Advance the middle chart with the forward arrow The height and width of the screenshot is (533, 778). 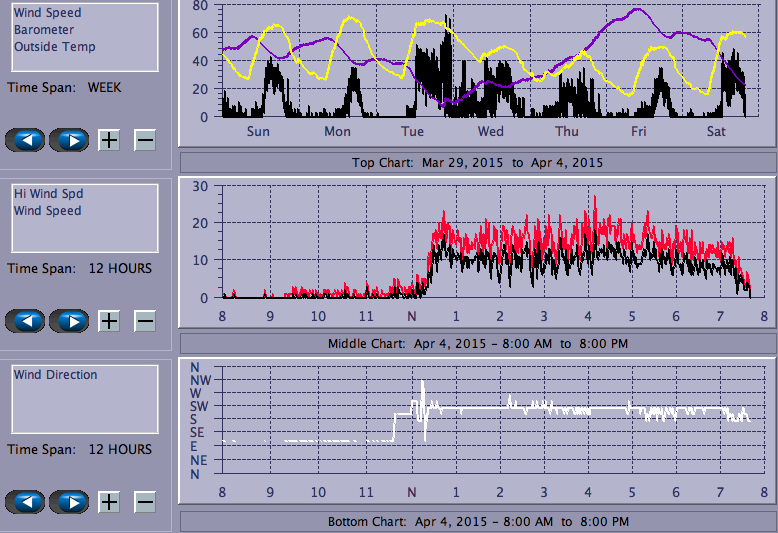pyautogui.click(x=69, y=321)
